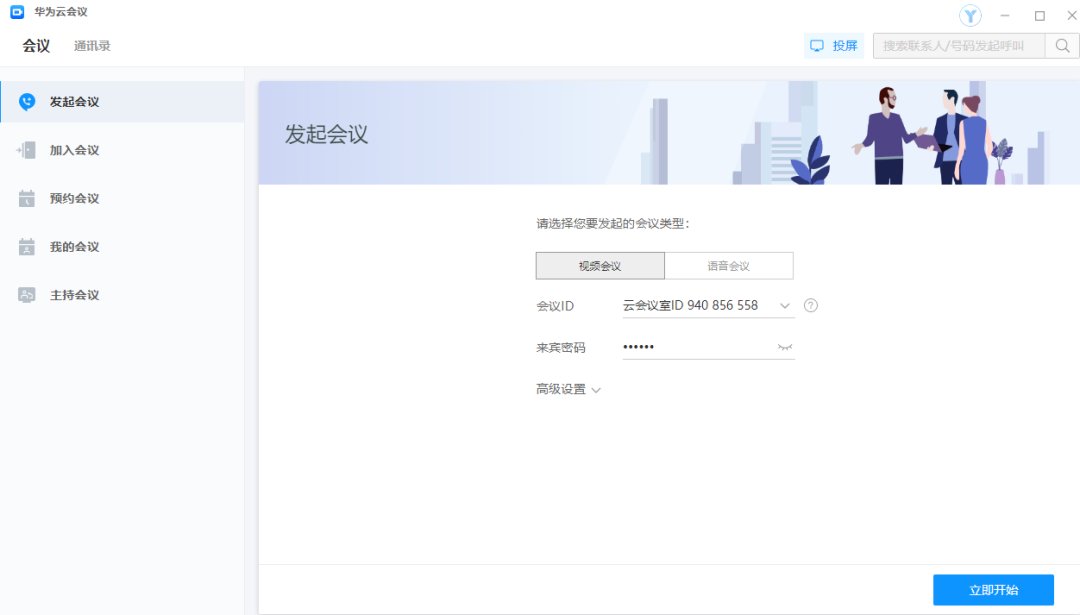1080x615 pixels.
Task: Open 加入会议 in the sidebar
Action: click(123, 150)
